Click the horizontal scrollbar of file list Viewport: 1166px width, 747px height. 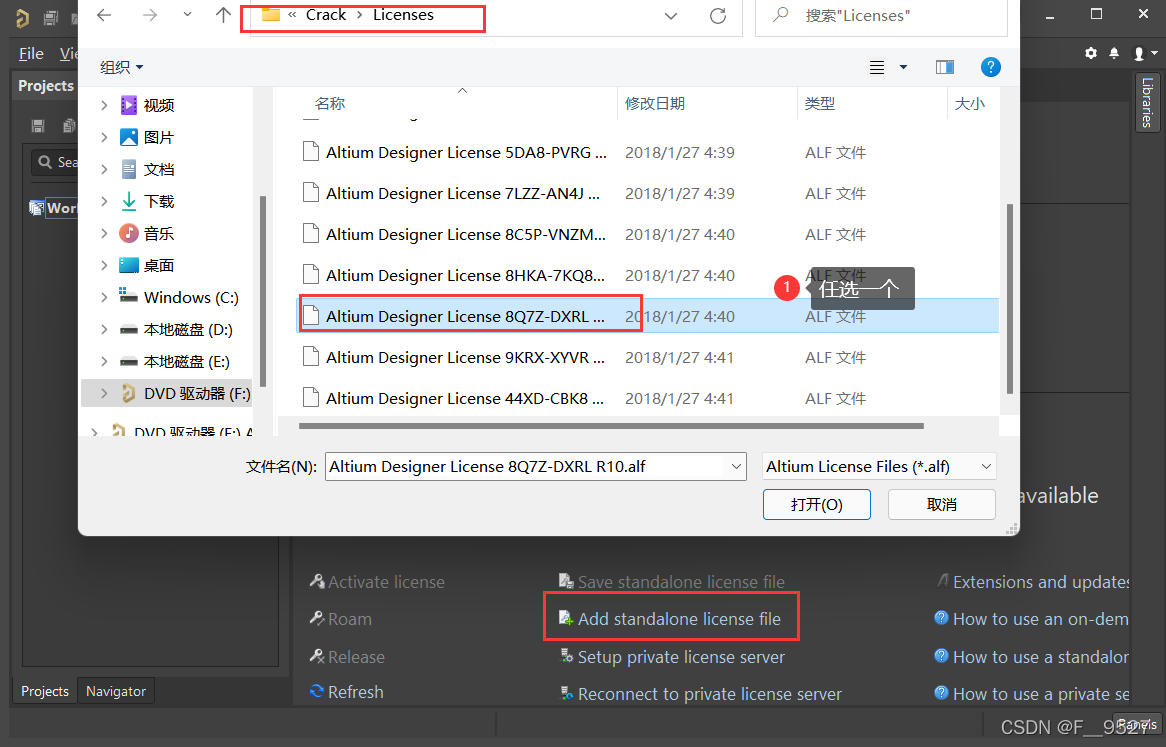[x=600, y=426]
